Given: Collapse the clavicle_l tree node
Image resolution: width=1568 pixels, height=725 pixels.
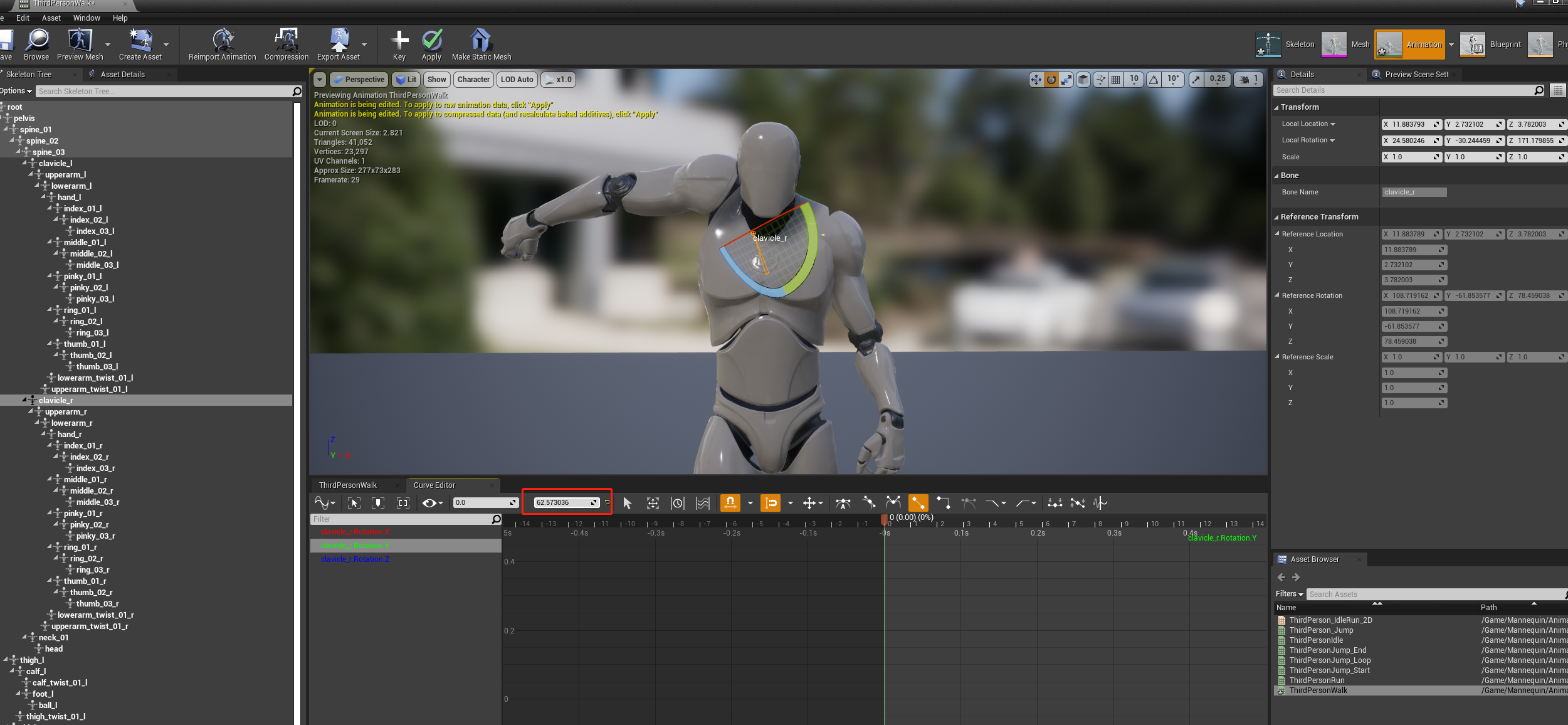Looking at the screenshot, I should (25, 163).
